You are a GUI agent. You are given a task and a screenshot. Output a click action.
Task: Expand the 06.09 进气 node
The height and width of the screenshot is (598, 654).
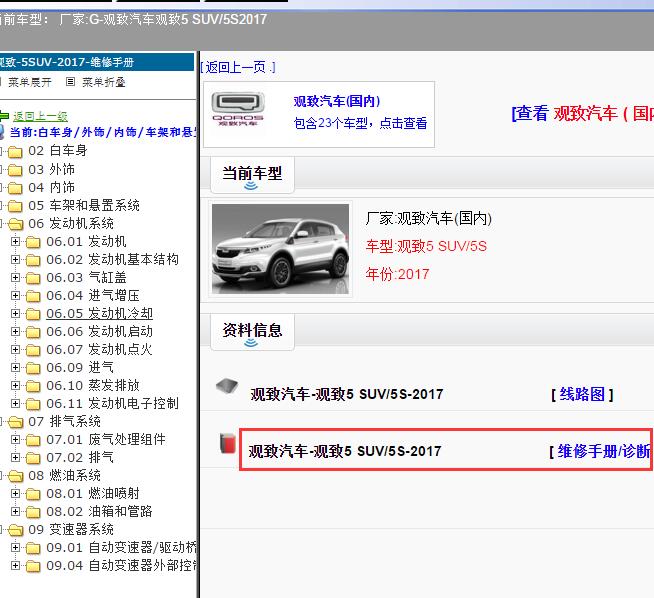point(15,367)
